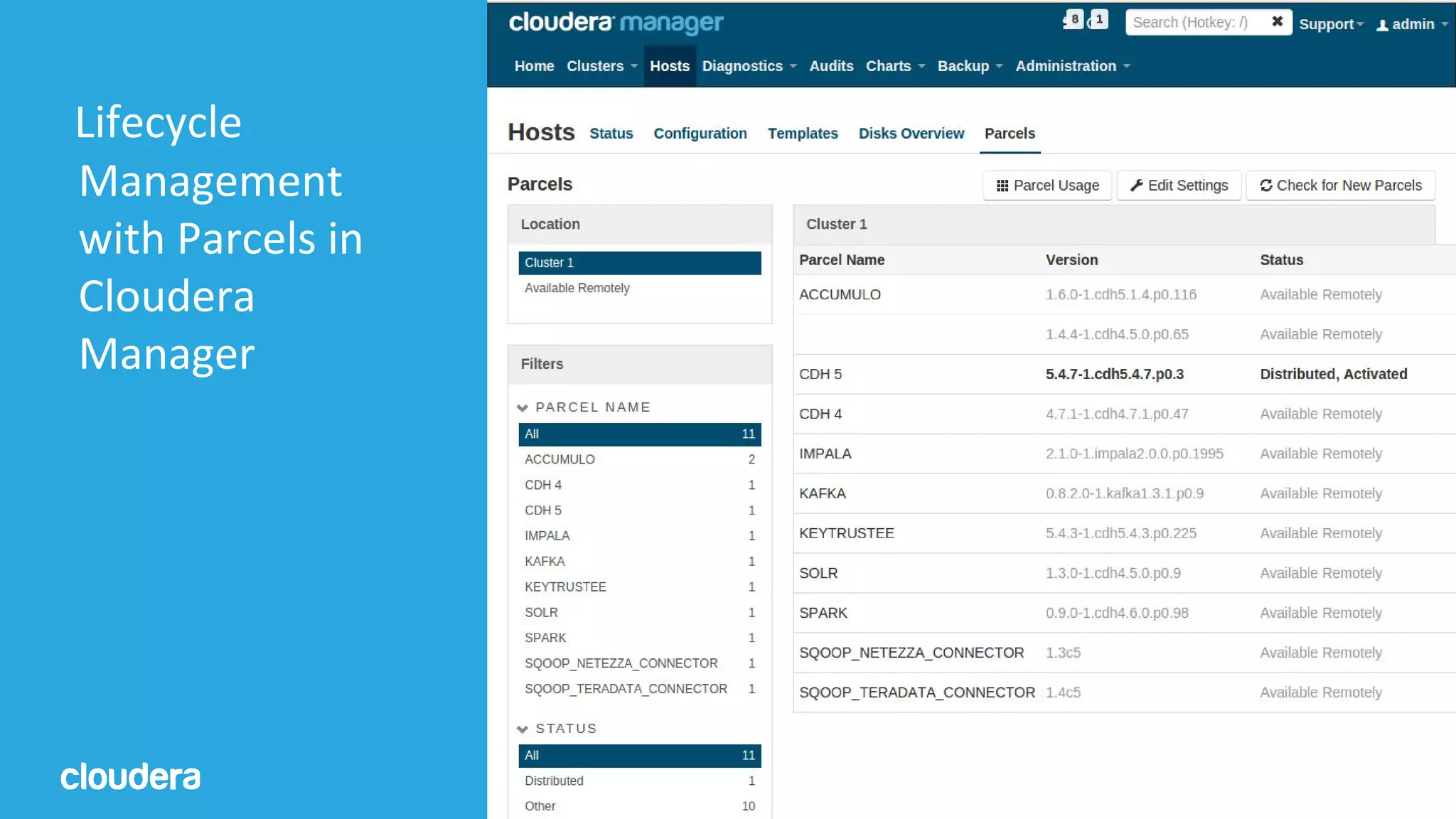Click the Cloudera Manager logo
This screenshot has height=819, width=1456.
coord(616,23)
